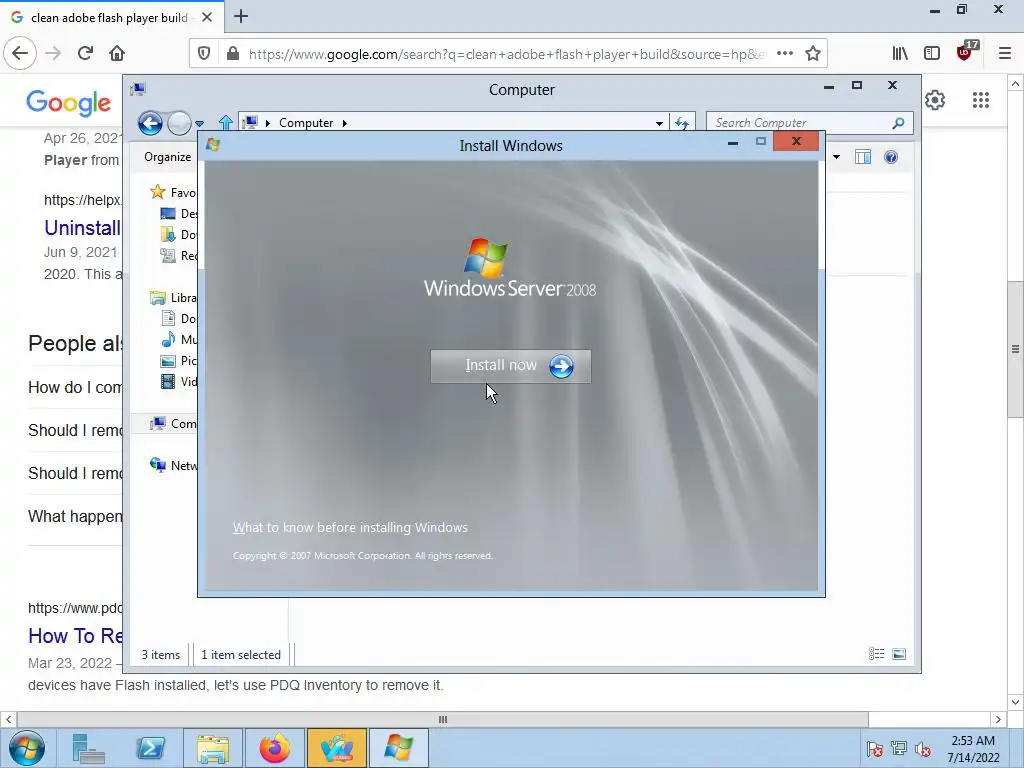Open the Organize menu
The height and width of the screenshot is (768, 1024).
click(167, 157)
